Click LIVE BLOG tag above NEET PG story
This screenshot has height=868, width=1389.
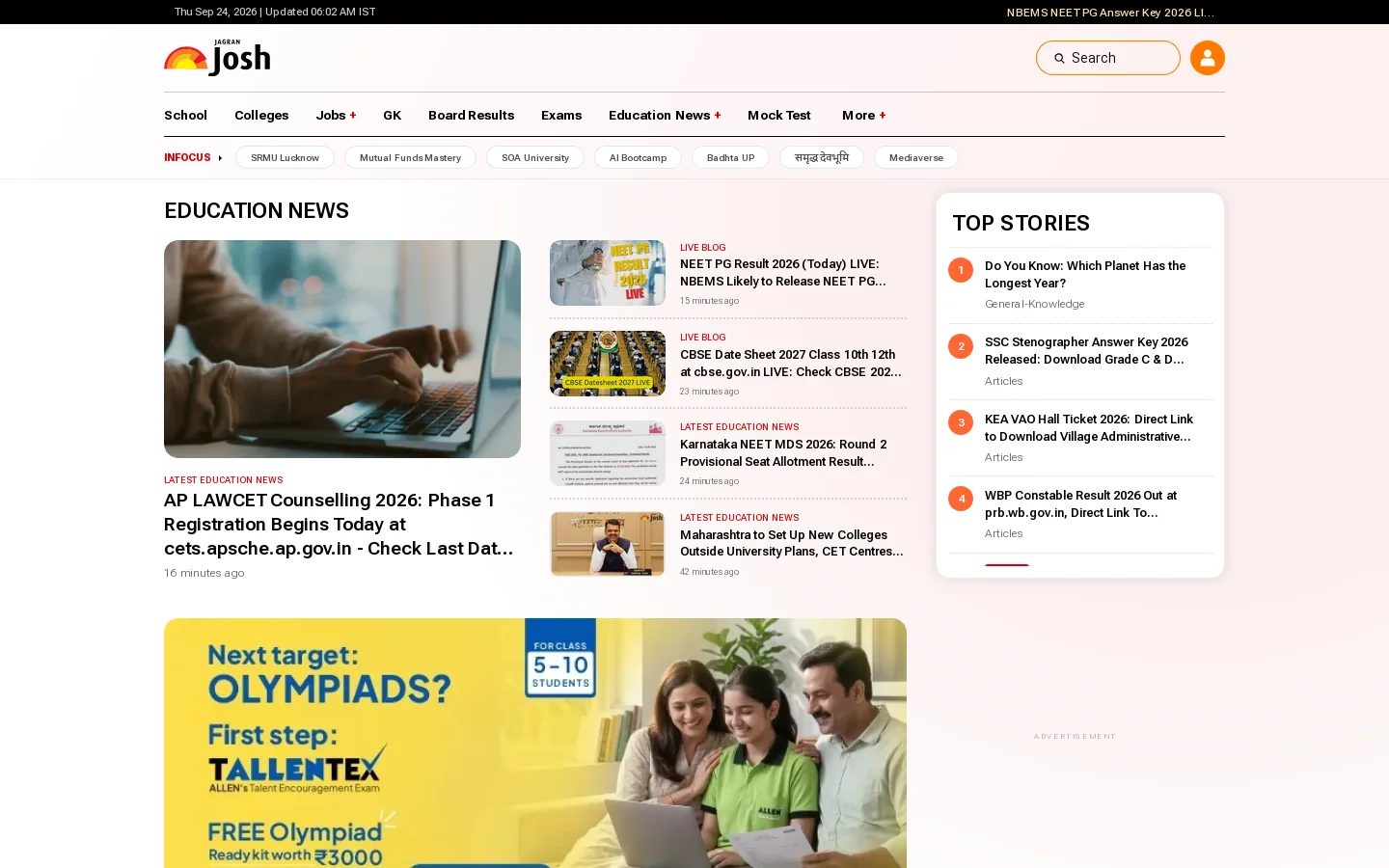[702, 248]
